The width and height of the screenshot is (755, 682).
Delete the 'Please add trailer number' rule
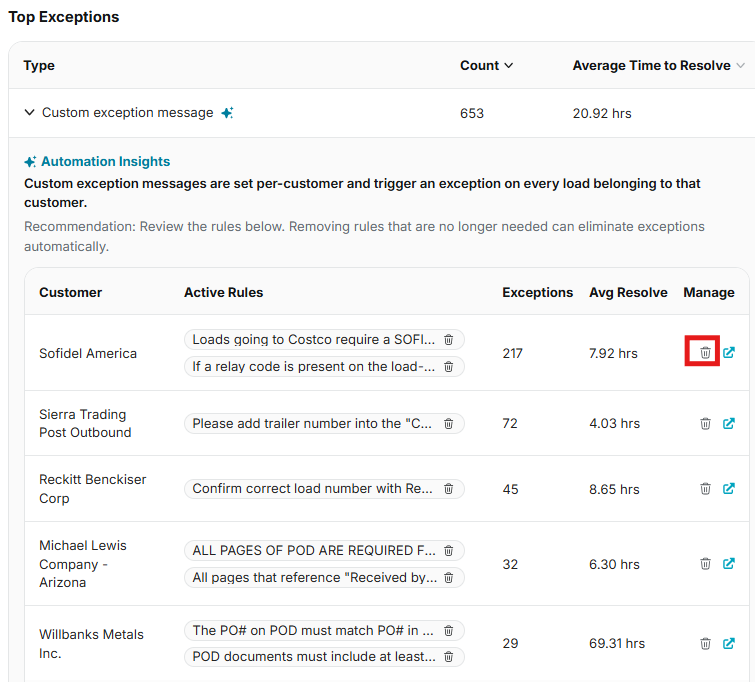tap(448, 423)
